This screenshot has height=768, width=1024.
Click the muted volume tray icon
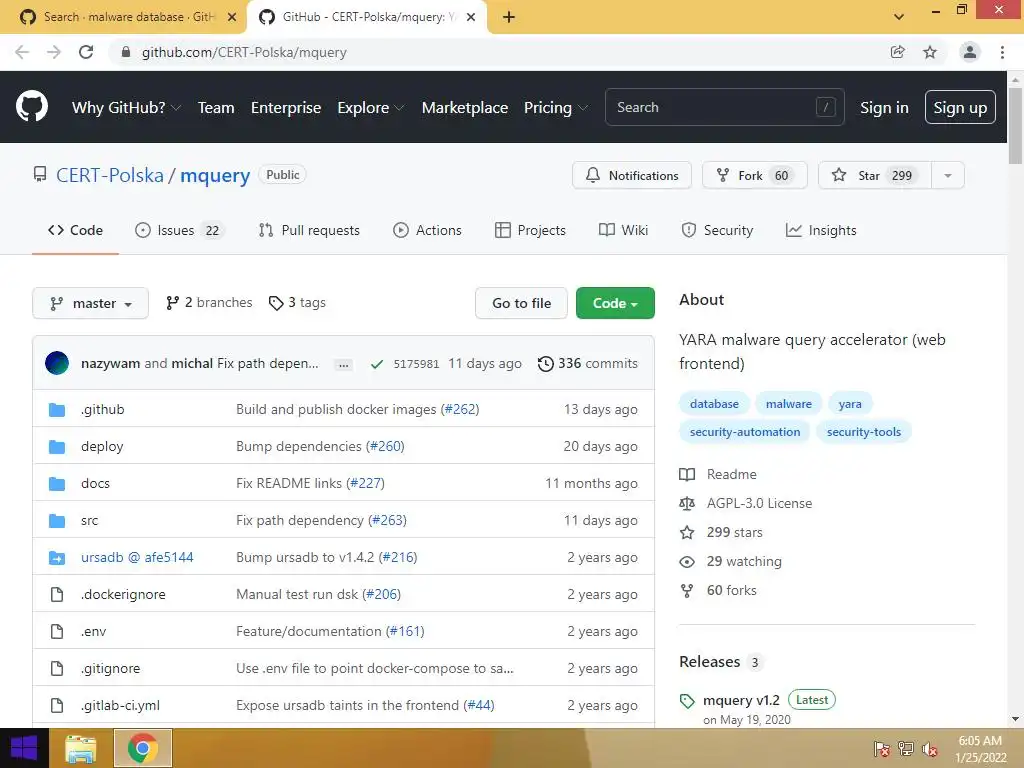pyautogui.click(x=930, y=749)
